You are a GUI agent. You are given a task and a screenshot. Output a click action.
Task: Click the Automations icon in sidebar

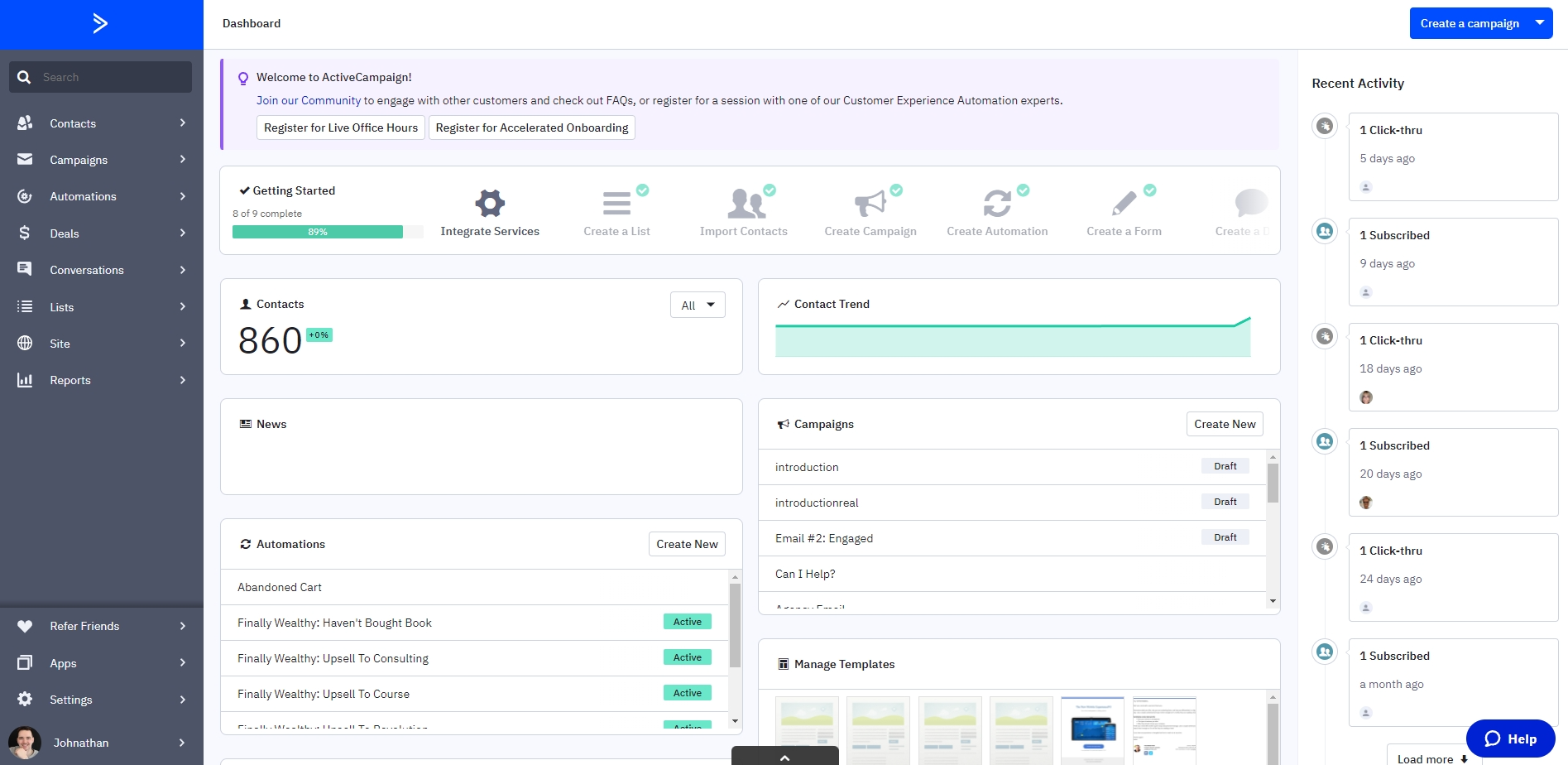click(x=25, y=196)
